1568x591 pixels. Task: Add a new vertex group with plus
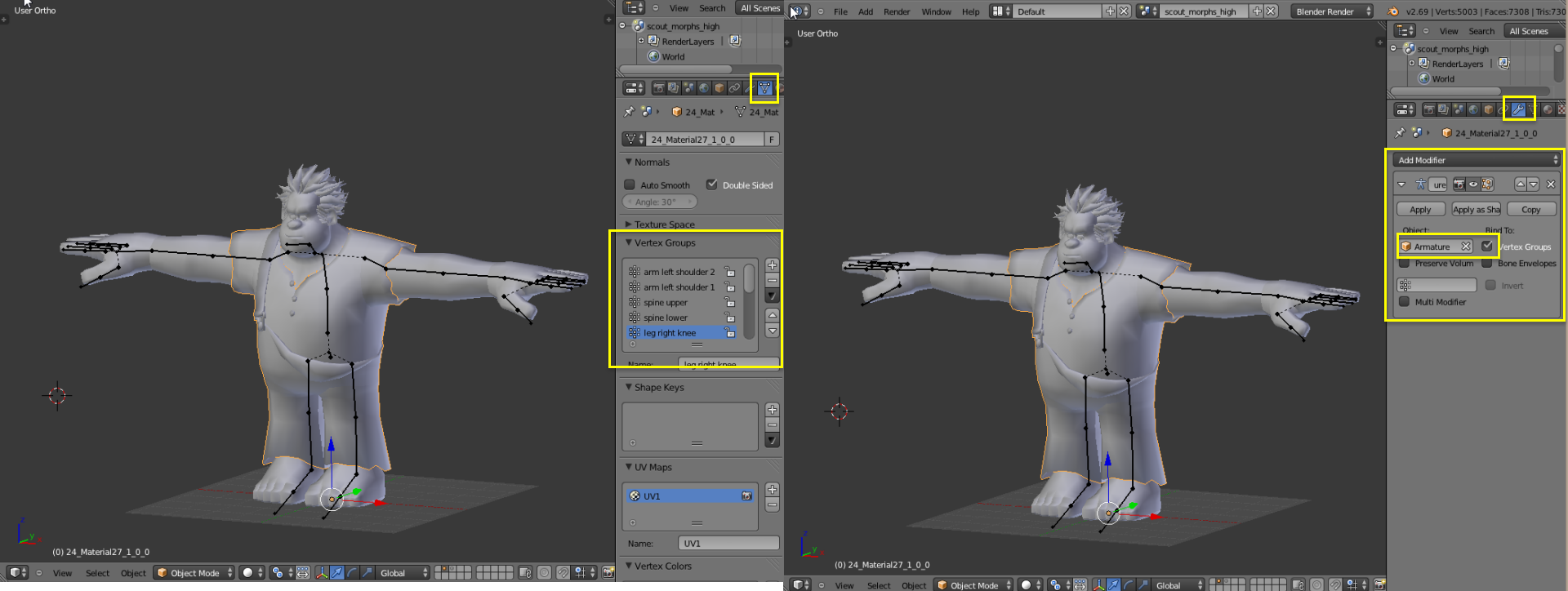[772, 265]
